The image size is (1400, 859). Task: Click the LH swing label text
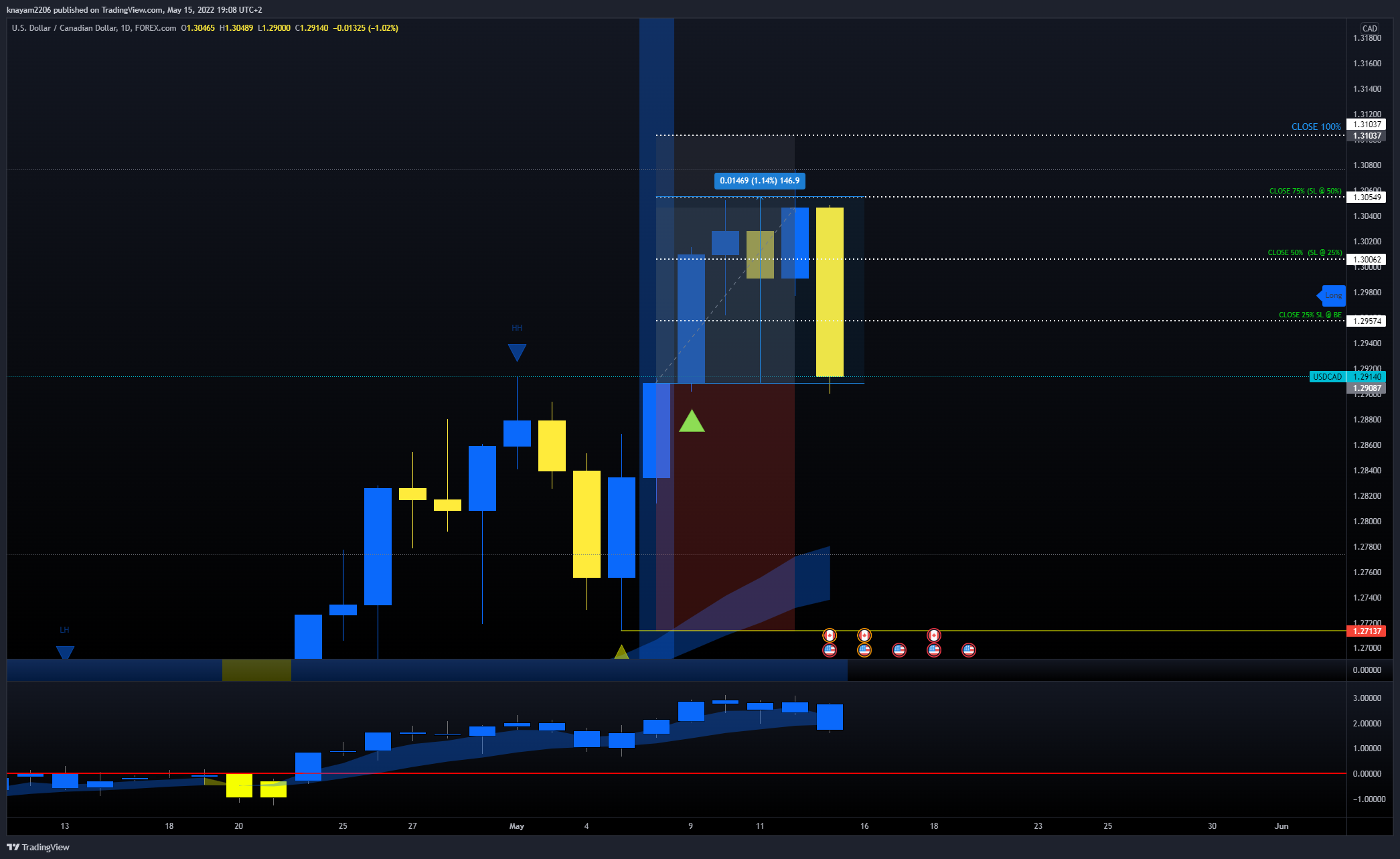[x=64, y=630]
